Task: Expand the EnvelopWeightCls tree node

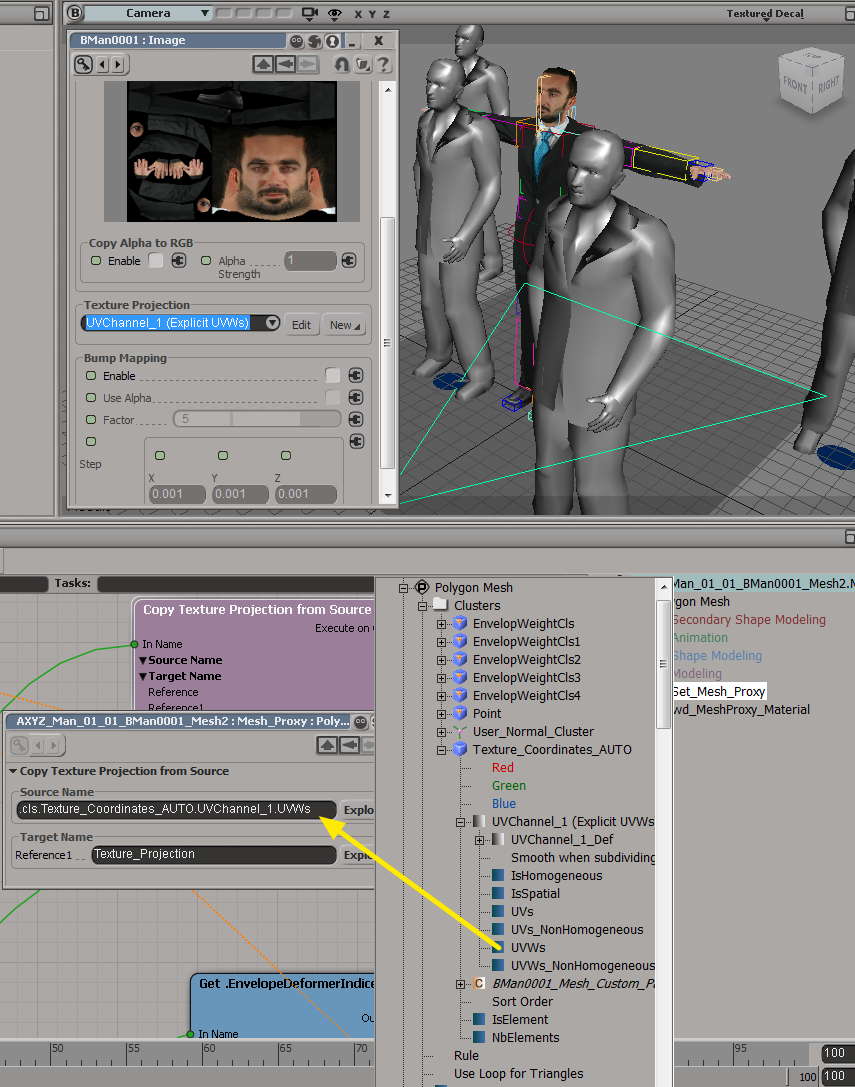Action: click(441, 624)
